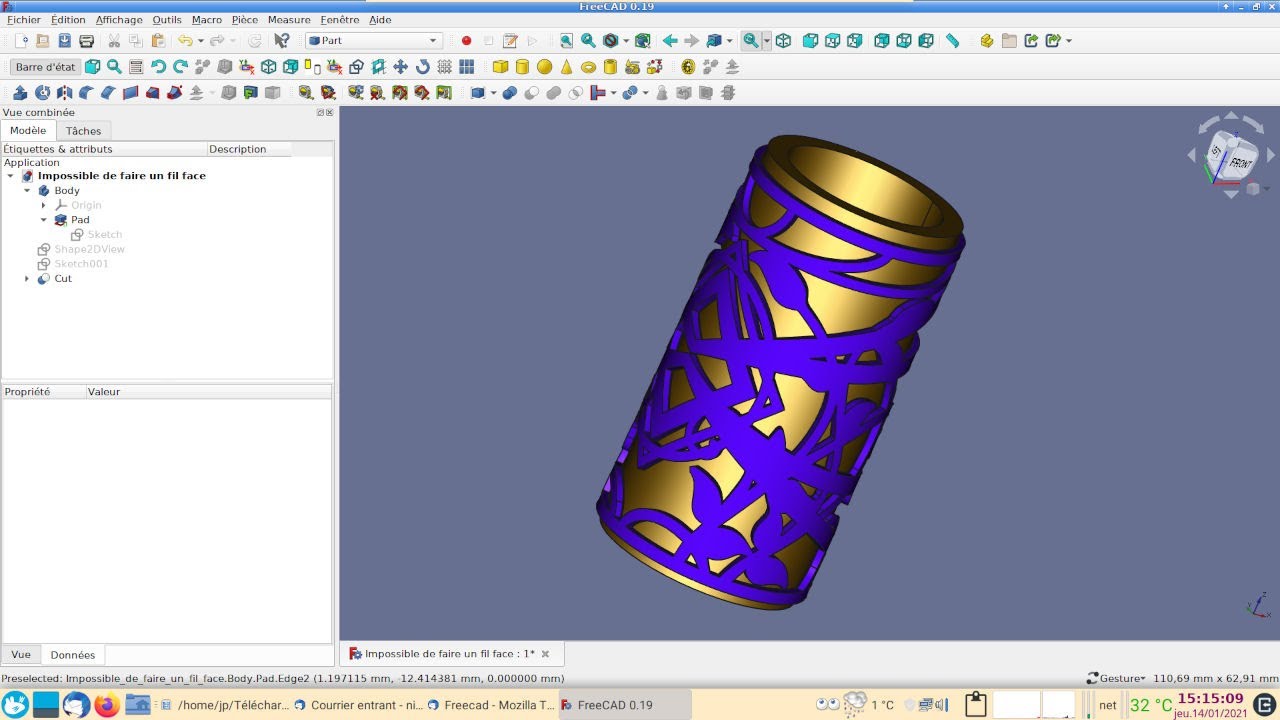Create a cylinder primitive
This screenshot has width=1280, height=720.
pyautogui.click(x=522, y=67)
